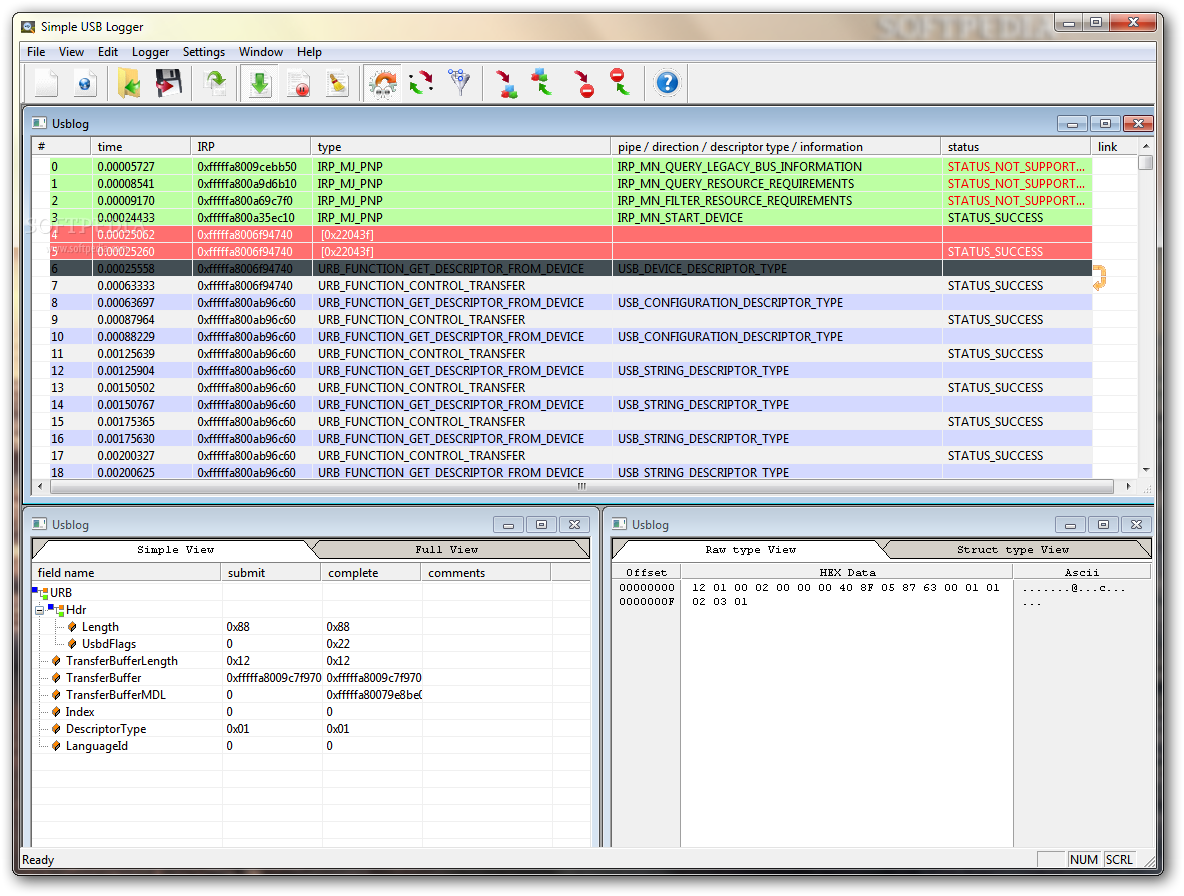Select the DescriptorType field
This screenshot has width=1184, height=896.
point(106,728)
